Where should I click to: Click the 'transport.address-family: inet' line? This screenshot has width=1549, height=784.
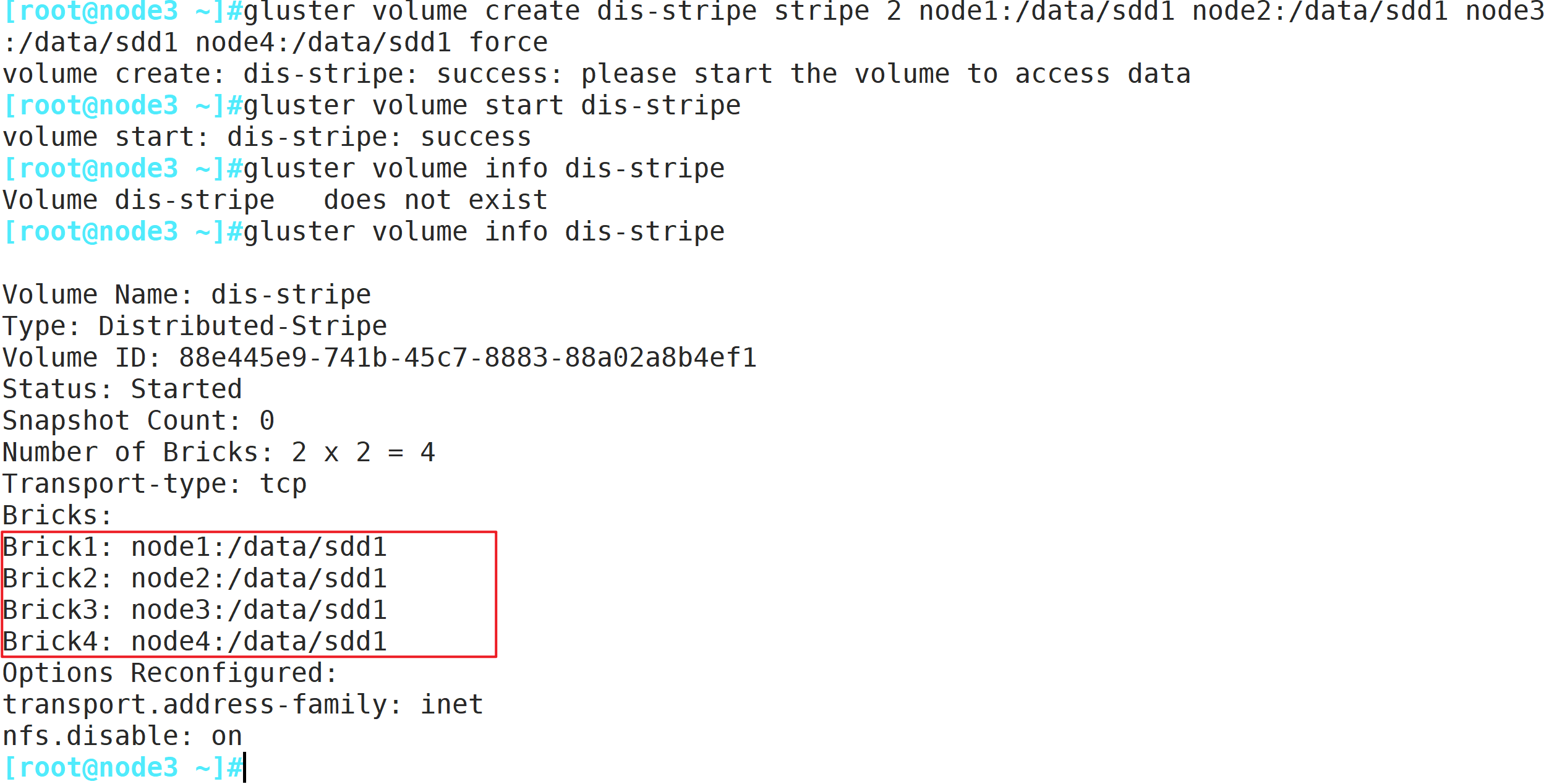242,705
